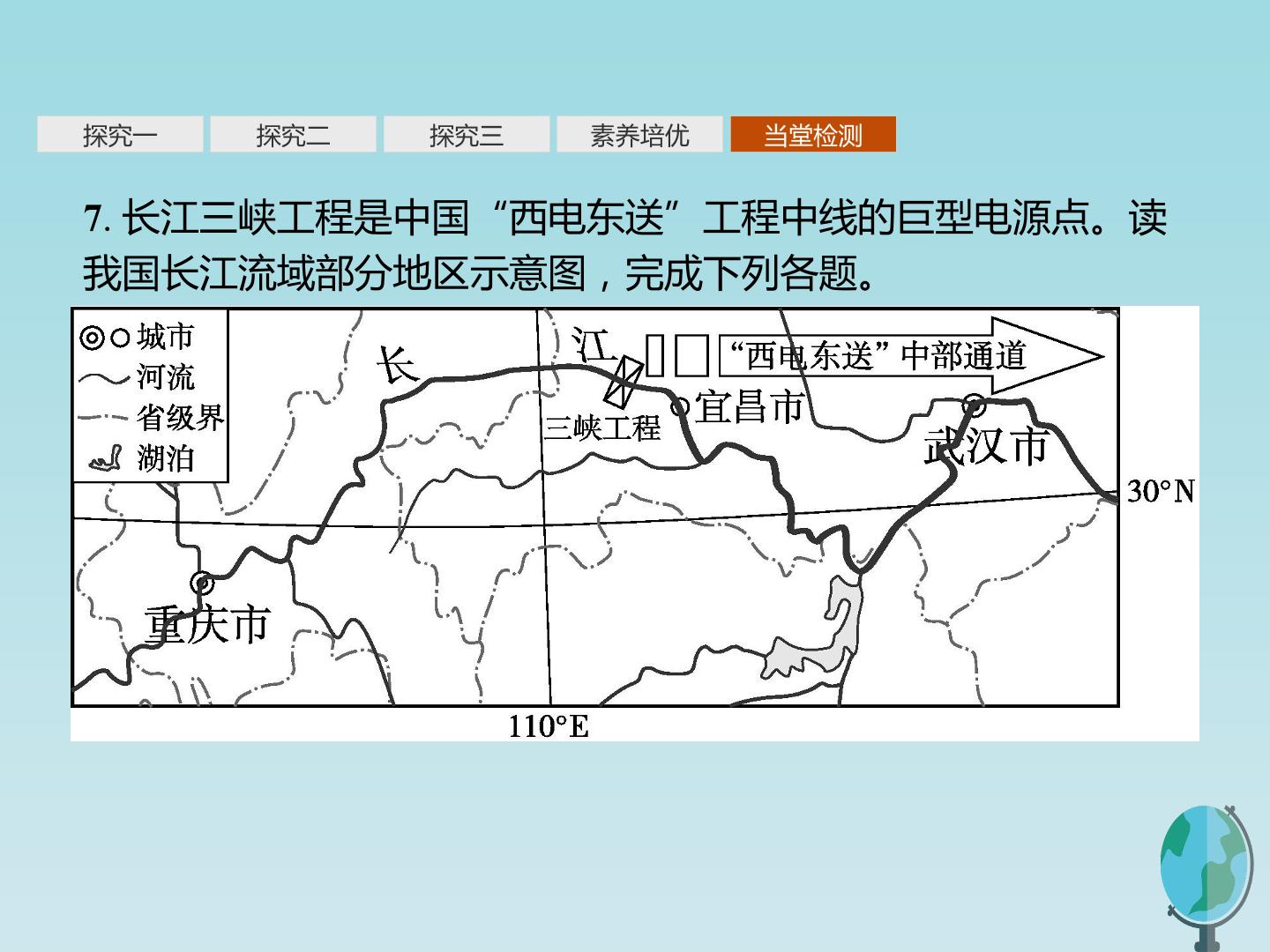Click the 宜昌市 city circle marker

(680, 406)
